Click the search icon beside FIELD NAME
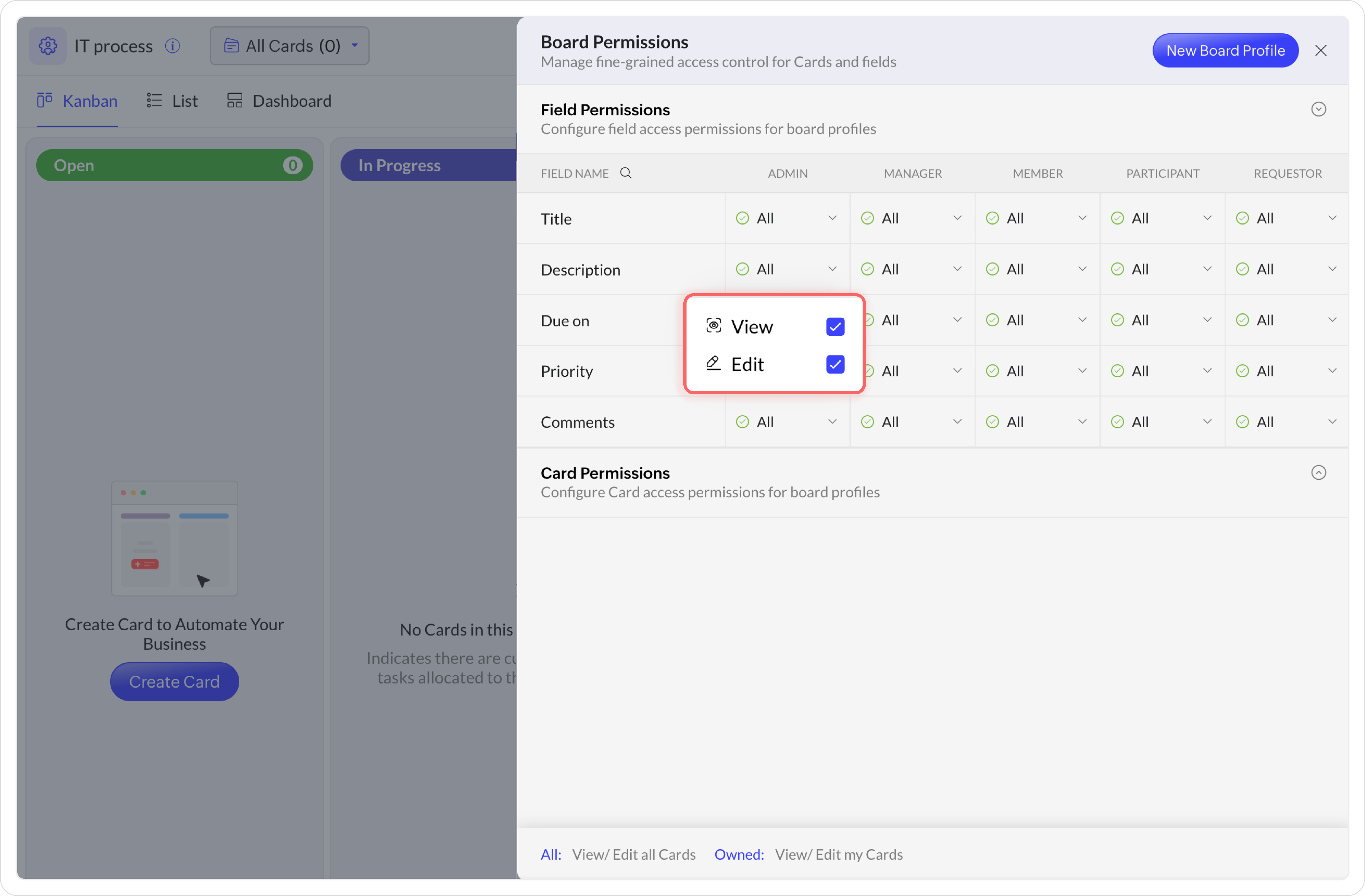 pos(626,173)
